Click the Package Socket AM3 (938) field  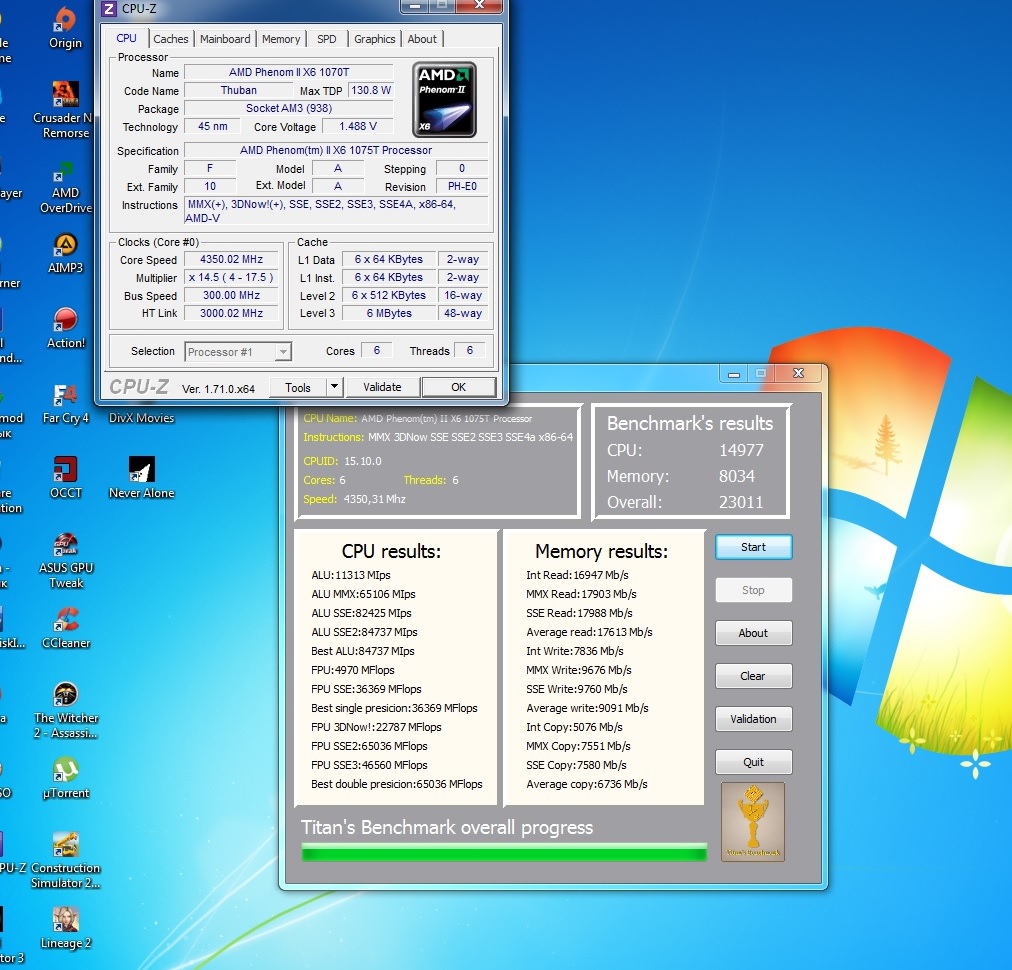288,108
